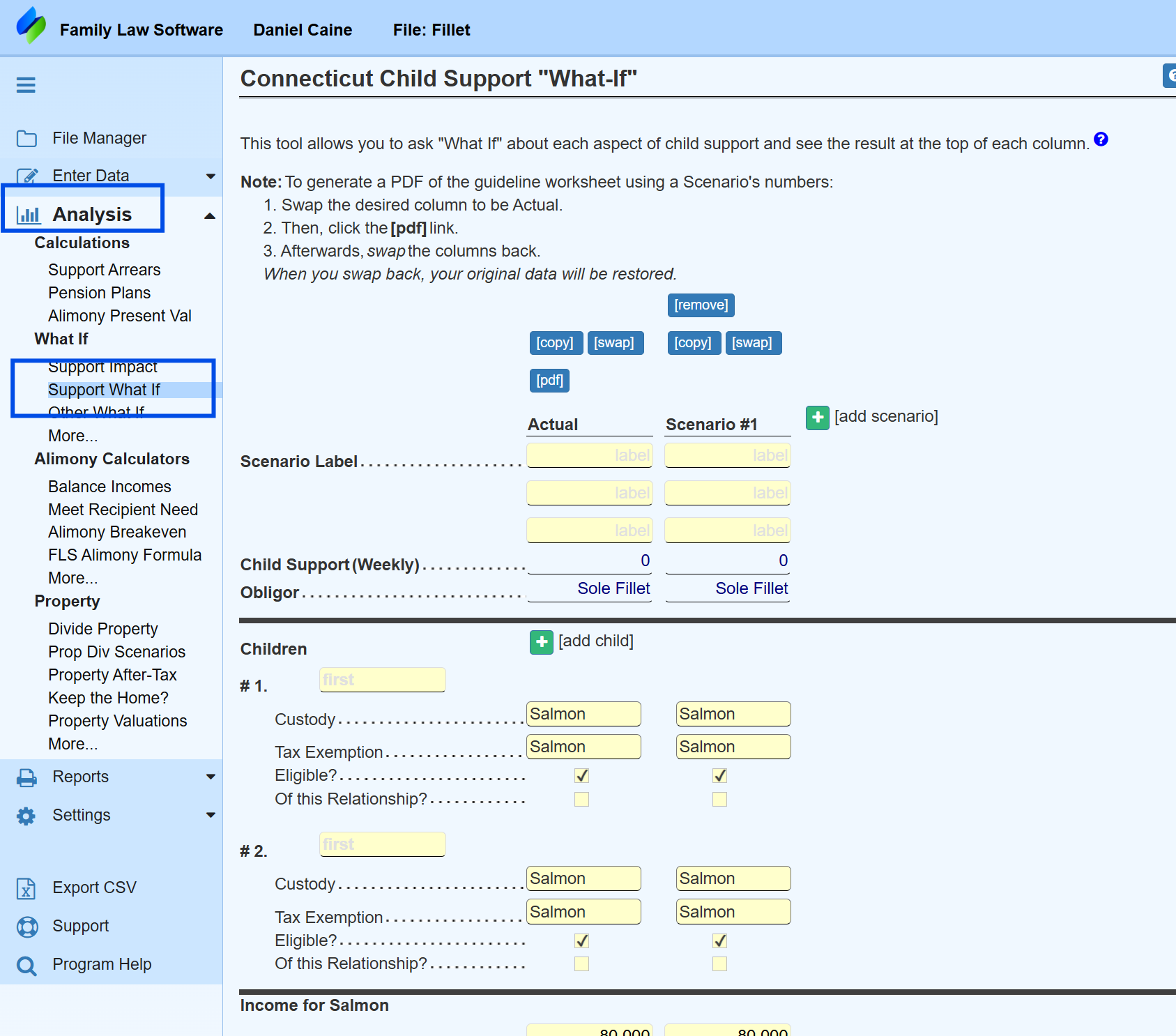This screenshot has height=1036, width=1176.
Task: Check Of this Relationship for child #1 Scenario #1
Action: pos(719,799)
